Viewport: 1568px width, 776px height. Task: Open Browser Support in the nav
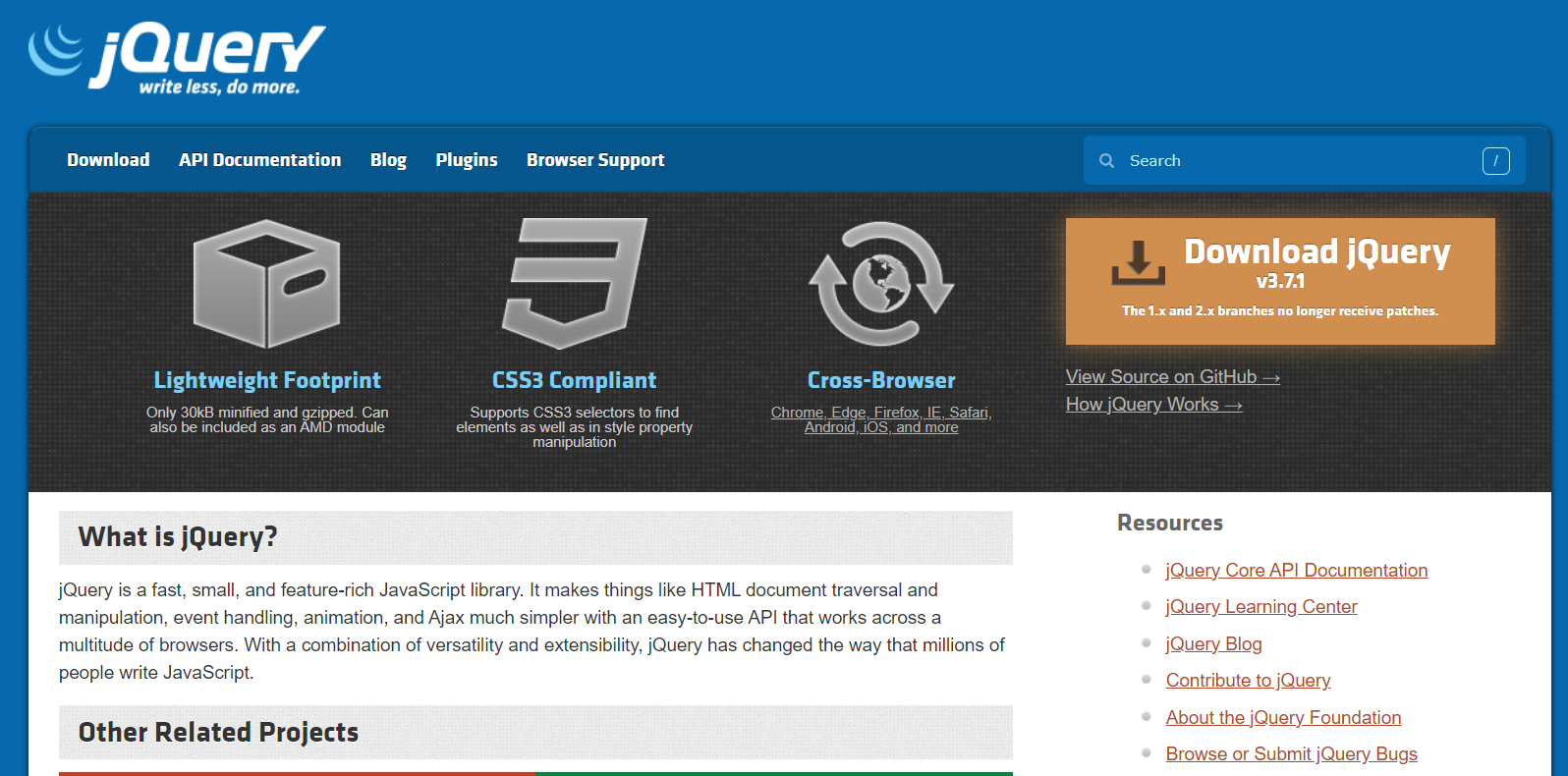(x=595, y=160)
